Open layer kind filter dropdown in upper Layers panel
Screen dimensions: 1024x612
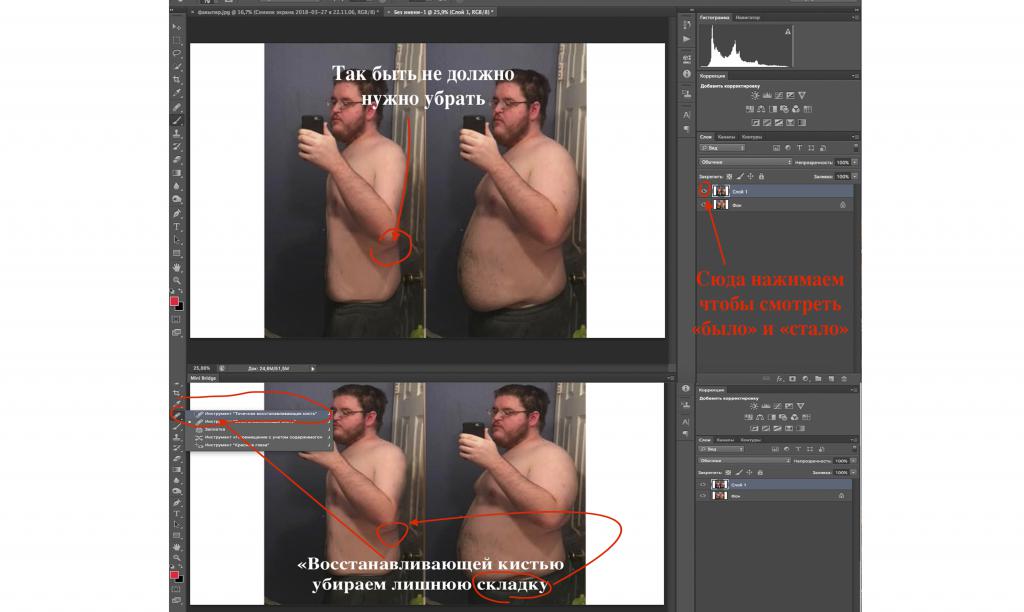pos(722,148)
